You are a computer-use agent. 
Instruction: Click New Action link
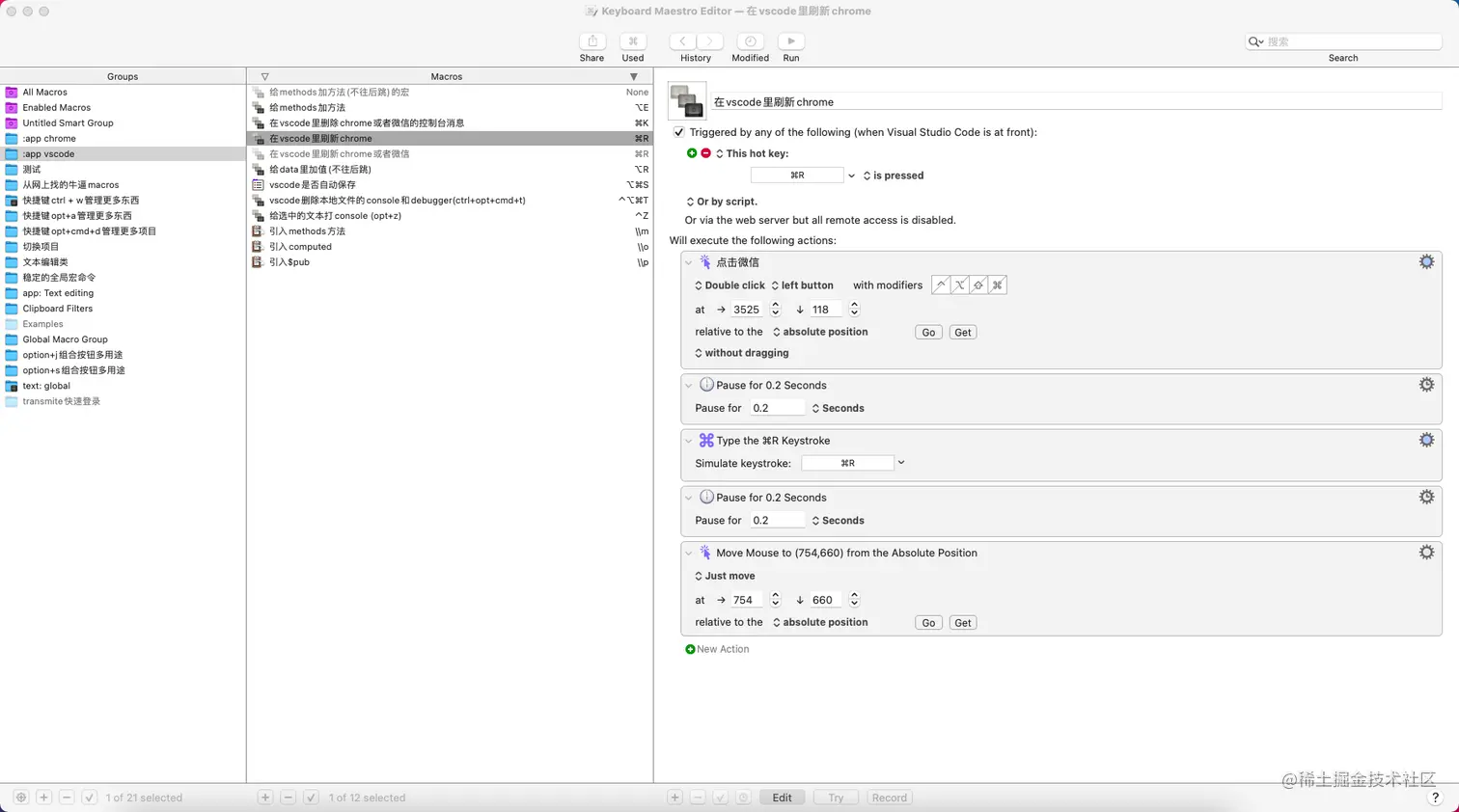[717, 649]
